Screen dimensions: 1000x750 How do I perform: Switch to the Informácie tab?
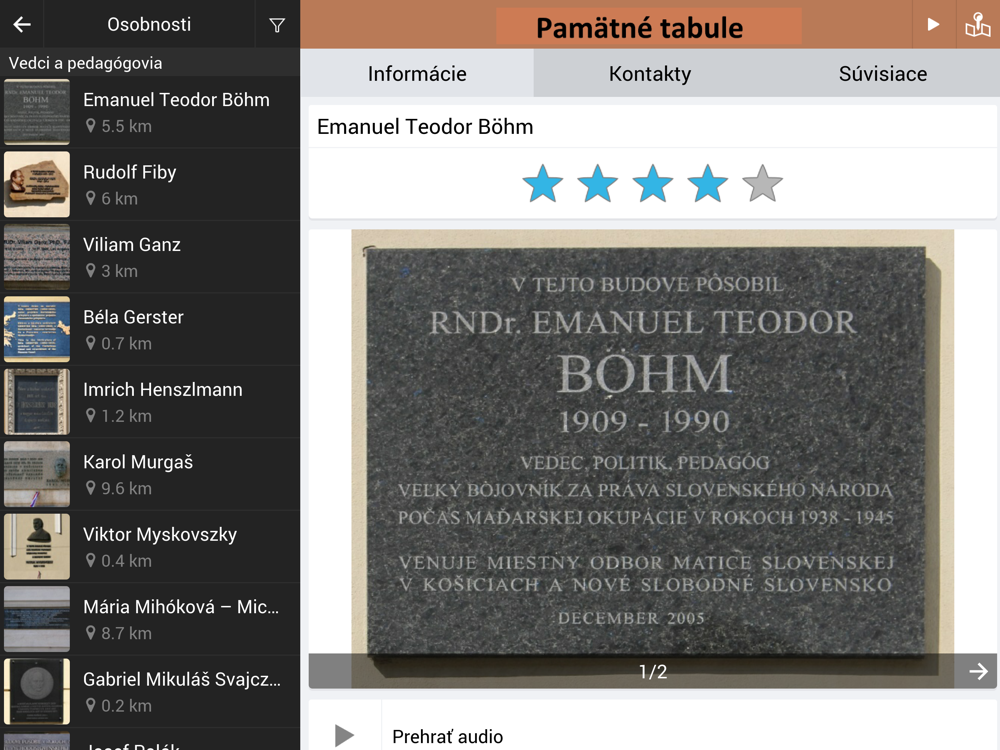pyautogui.click(x=417, y=73)
